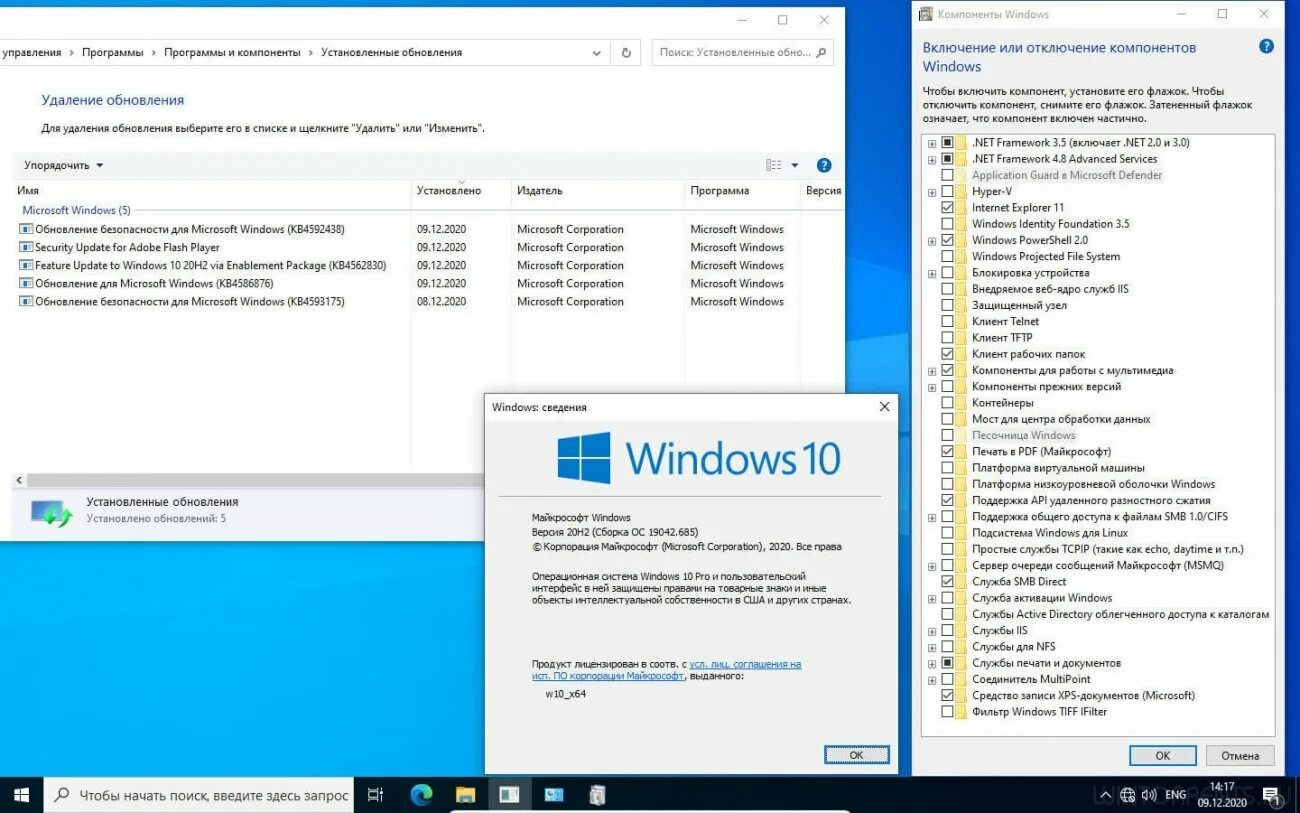Open the notification center icon
1300x813 pixels.
(x=1273, y=796)
